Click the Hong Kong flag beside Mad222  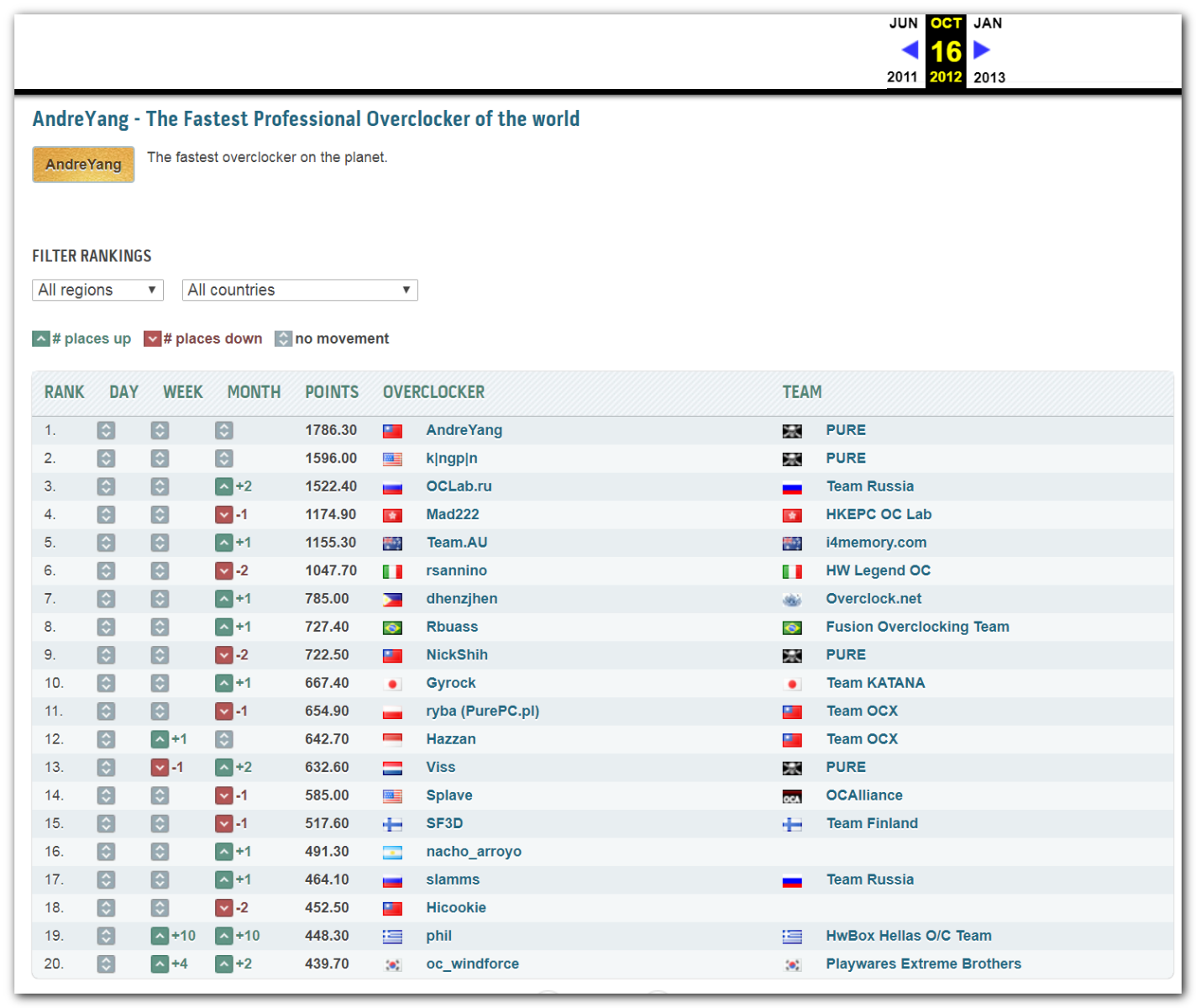pyautogui.click(x=392, y=516)
